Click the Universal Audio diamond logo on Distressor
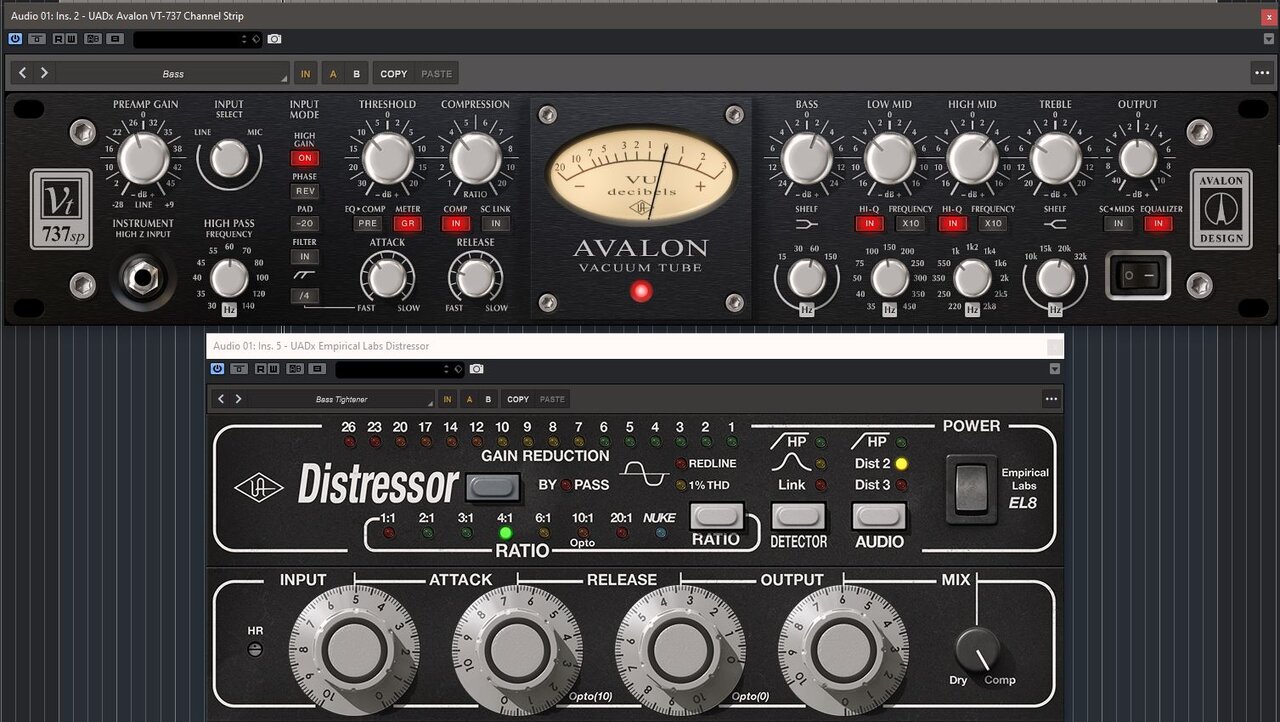 259,487
